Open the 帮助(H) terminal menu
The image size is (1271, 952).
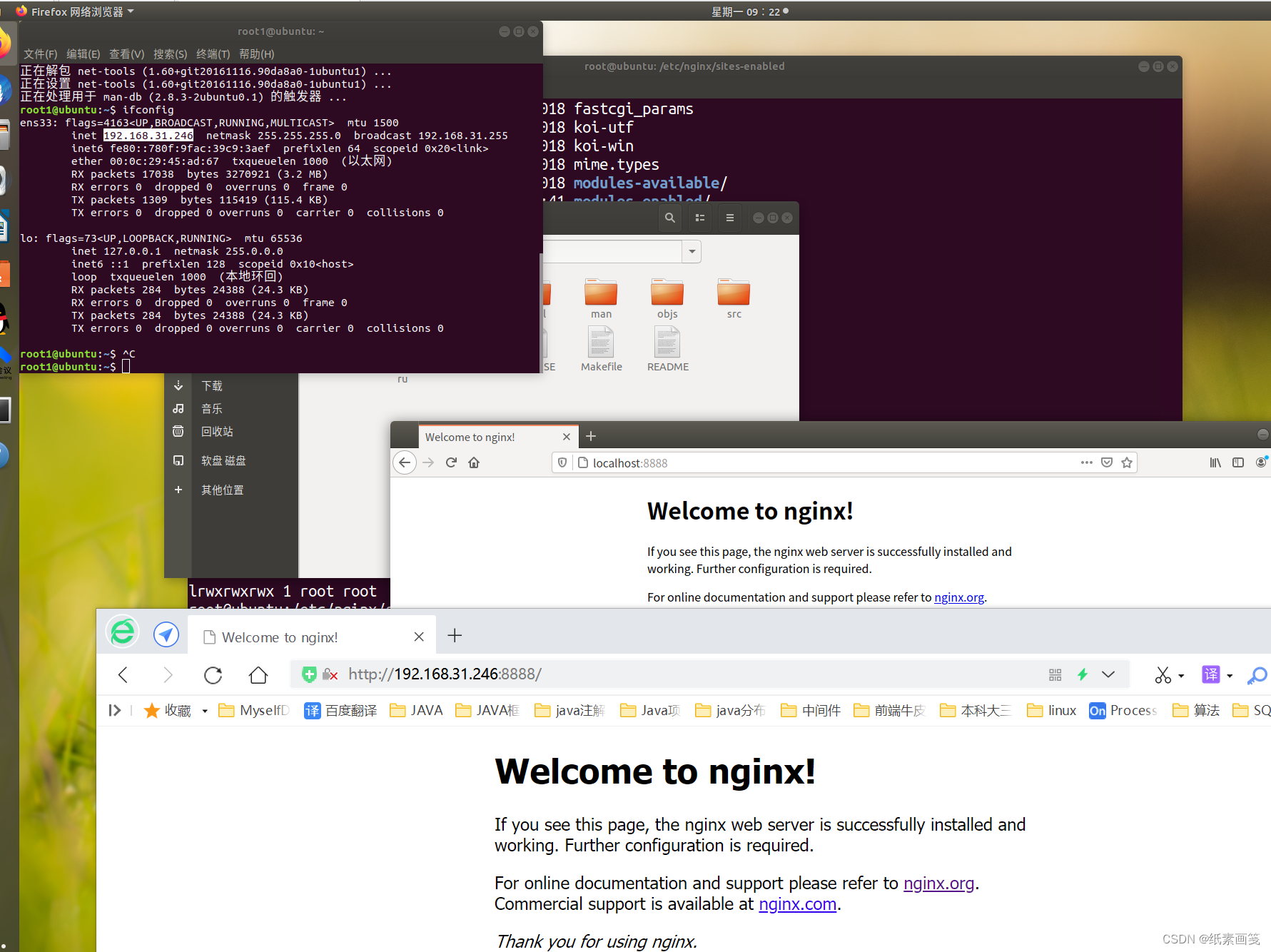257,54
